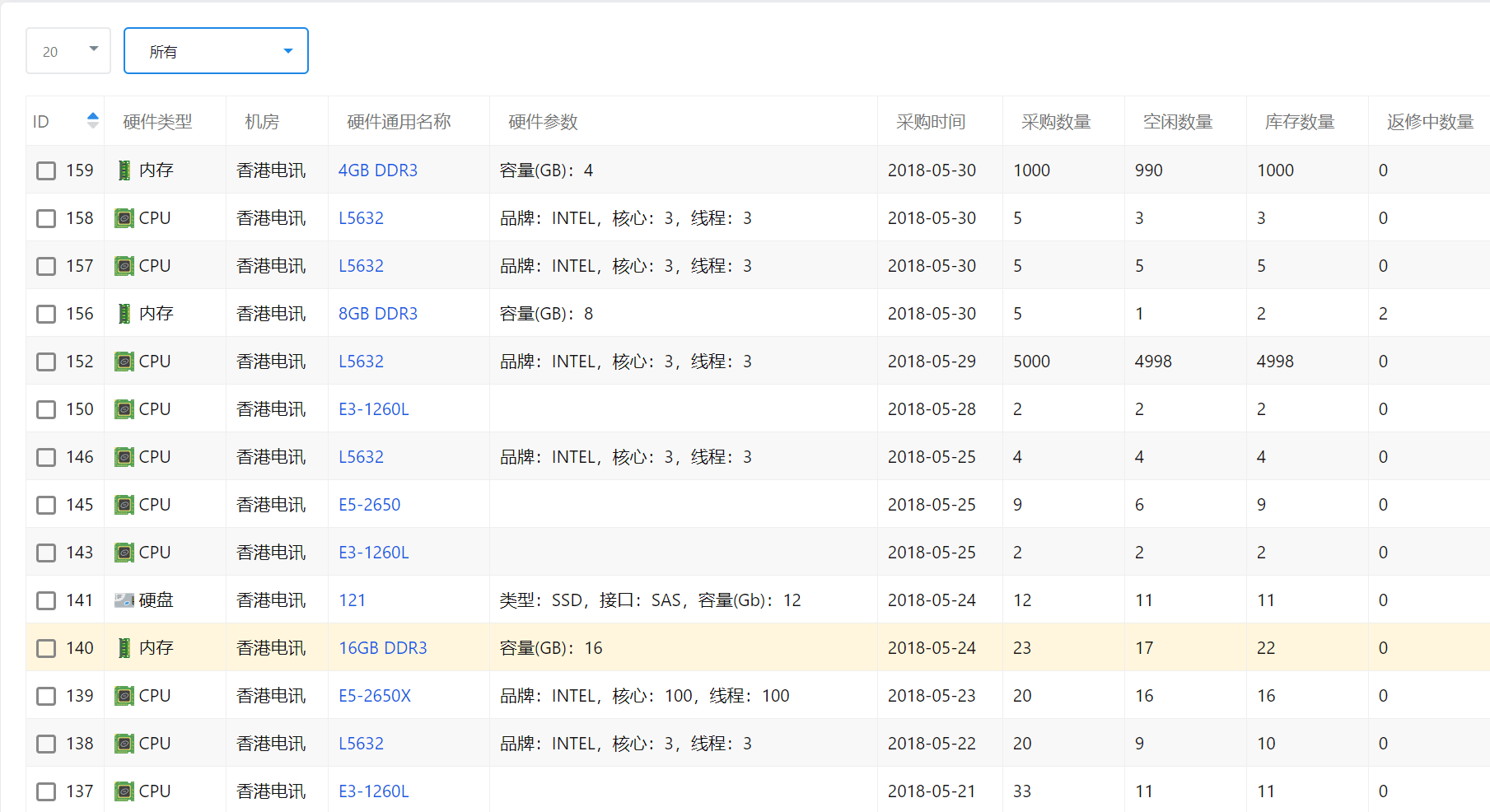
Task: Click the hard disk icon in row 141
Action: [124, 600]
